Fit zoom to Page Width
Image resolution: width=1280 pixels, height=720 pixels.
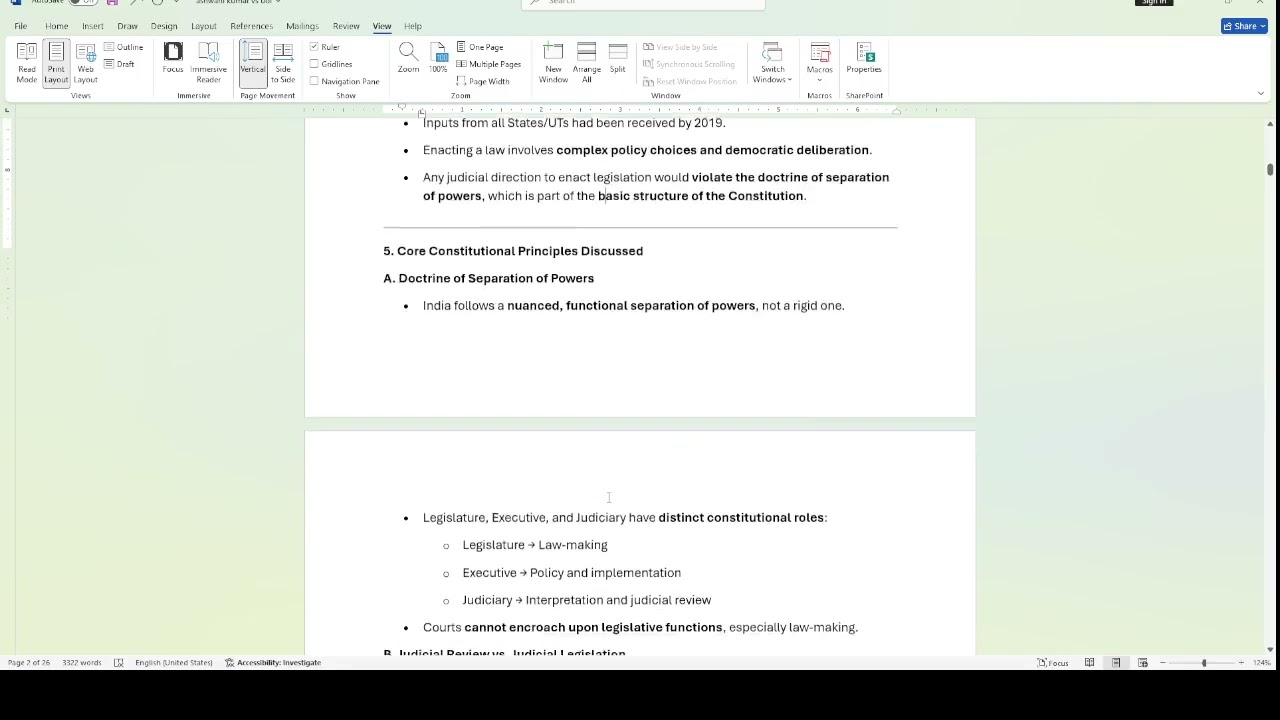click(x=483, y=81)
